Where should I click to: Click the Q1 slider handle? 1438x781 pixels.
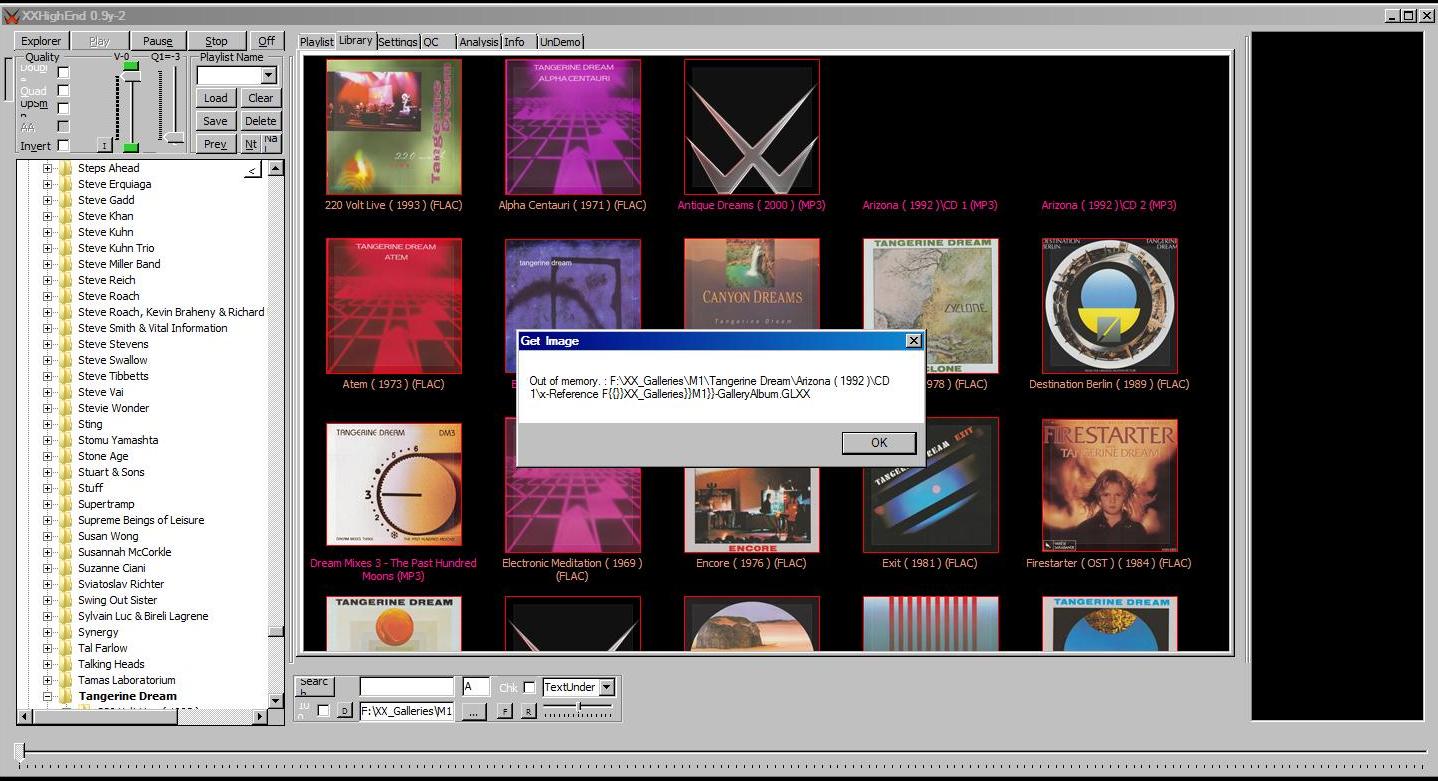(x=175, y=139)
